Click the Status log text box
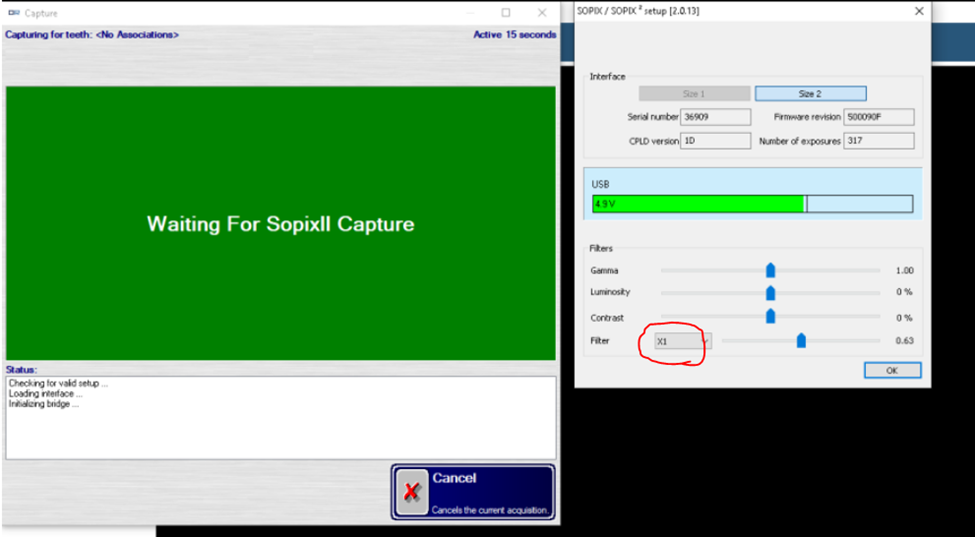Screen dimensions: 975x537 pyautogui.click(x=281, y=418)
